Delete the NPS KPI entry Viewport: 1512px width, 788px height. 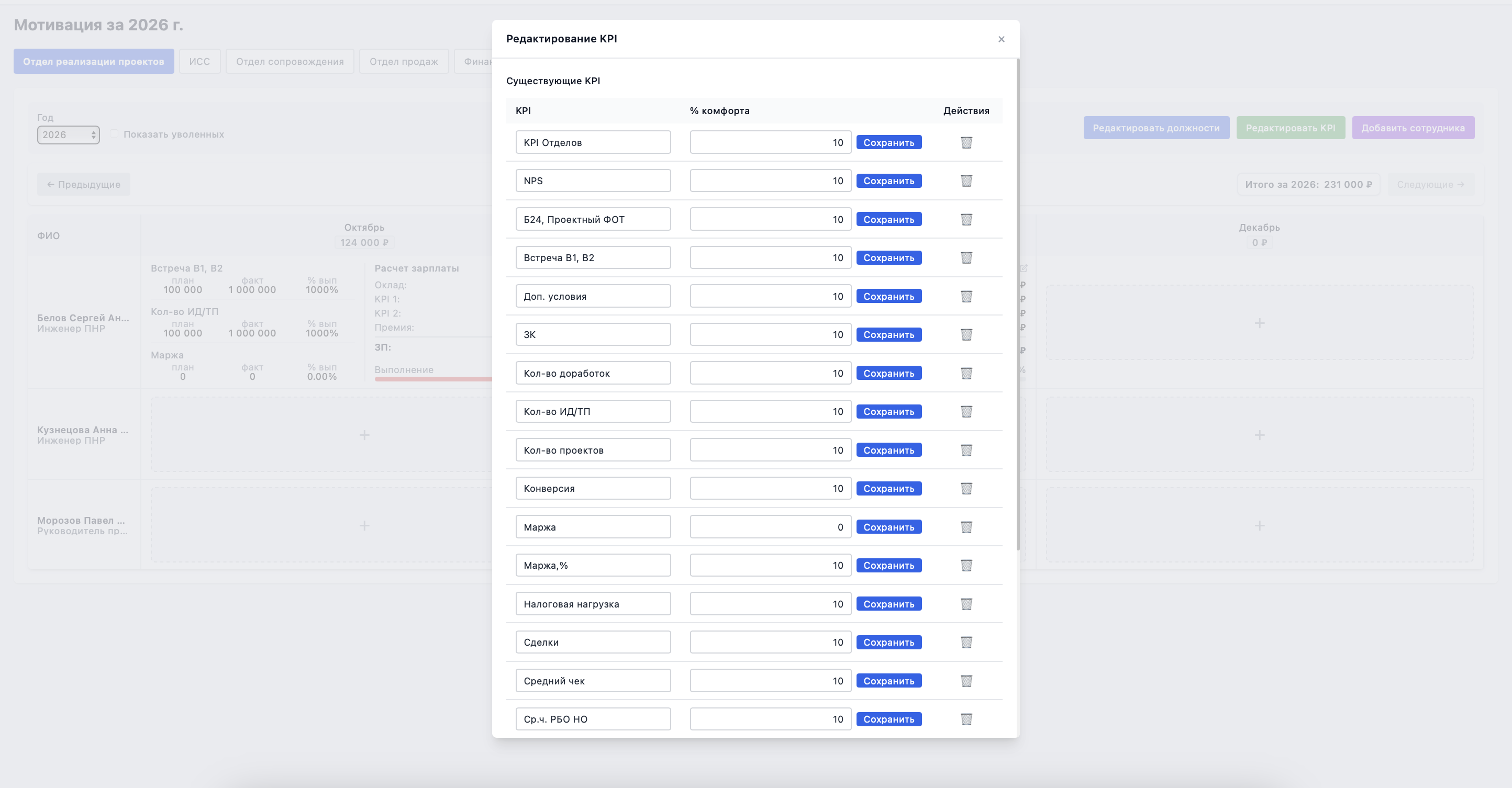[x=966, y=181]
